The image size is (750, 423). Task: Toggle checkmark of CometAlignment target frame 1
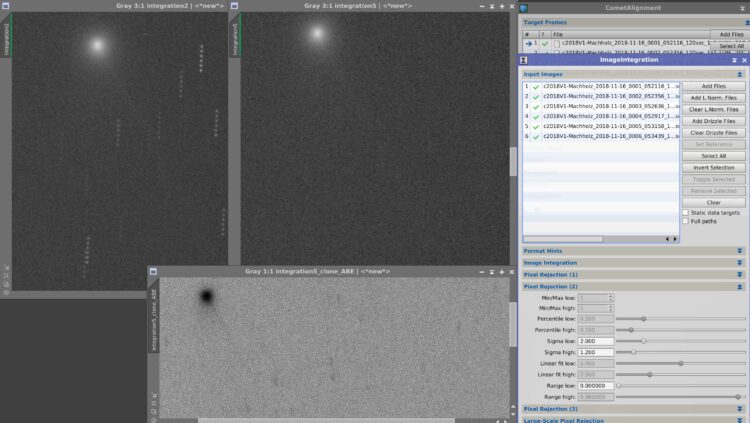[545, 44]
